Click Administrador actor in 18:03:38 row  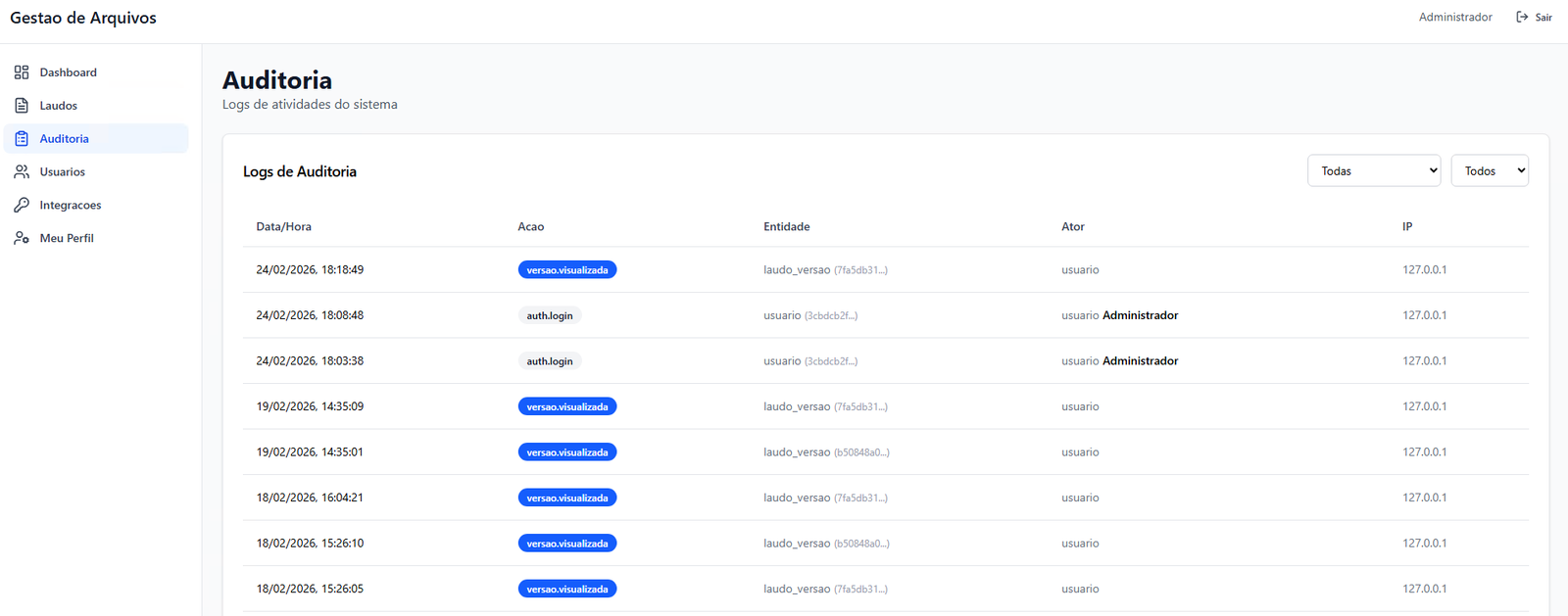point(1140,361)
